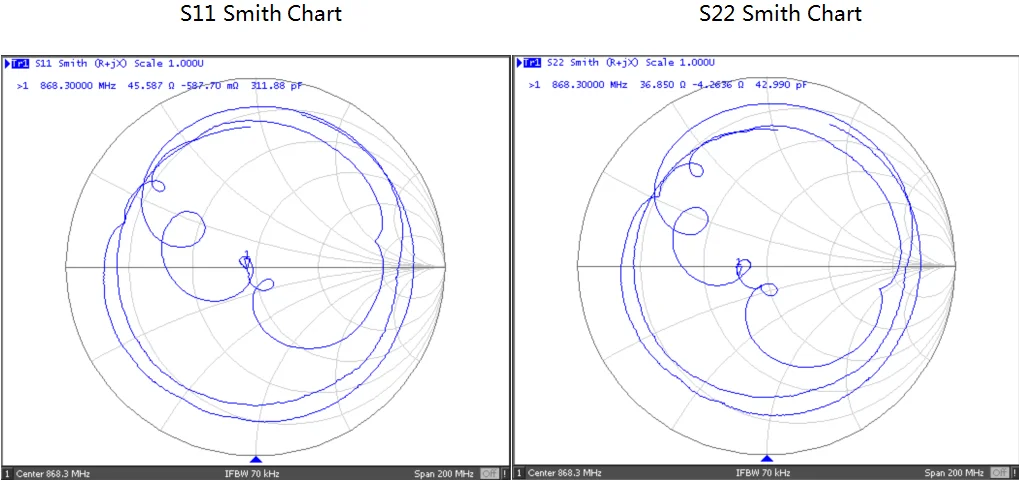1019x480 pixels.
Task: Click the blue triangle marker below S11 chart
Action: [x=255, y=459]
